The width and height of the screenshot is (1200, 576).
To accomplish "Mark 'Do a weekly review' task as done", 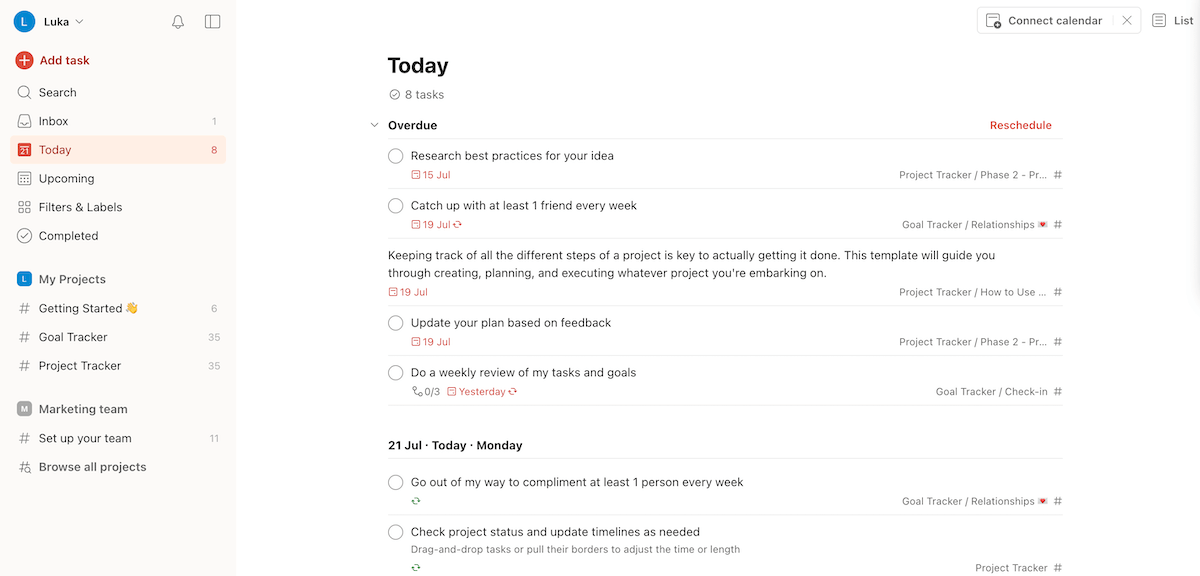I will [x=395, y=372].
